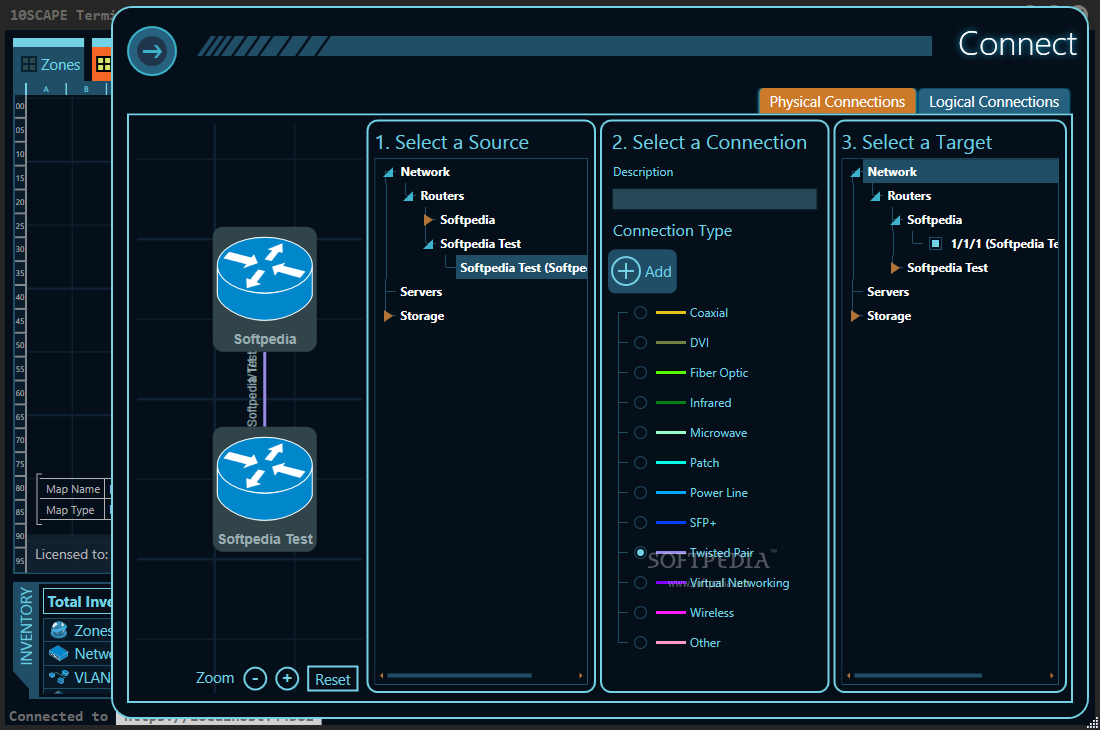Click the green Fiber Optic color line
The width and height of the screenshot is (1100, 730).
point(671,372)
